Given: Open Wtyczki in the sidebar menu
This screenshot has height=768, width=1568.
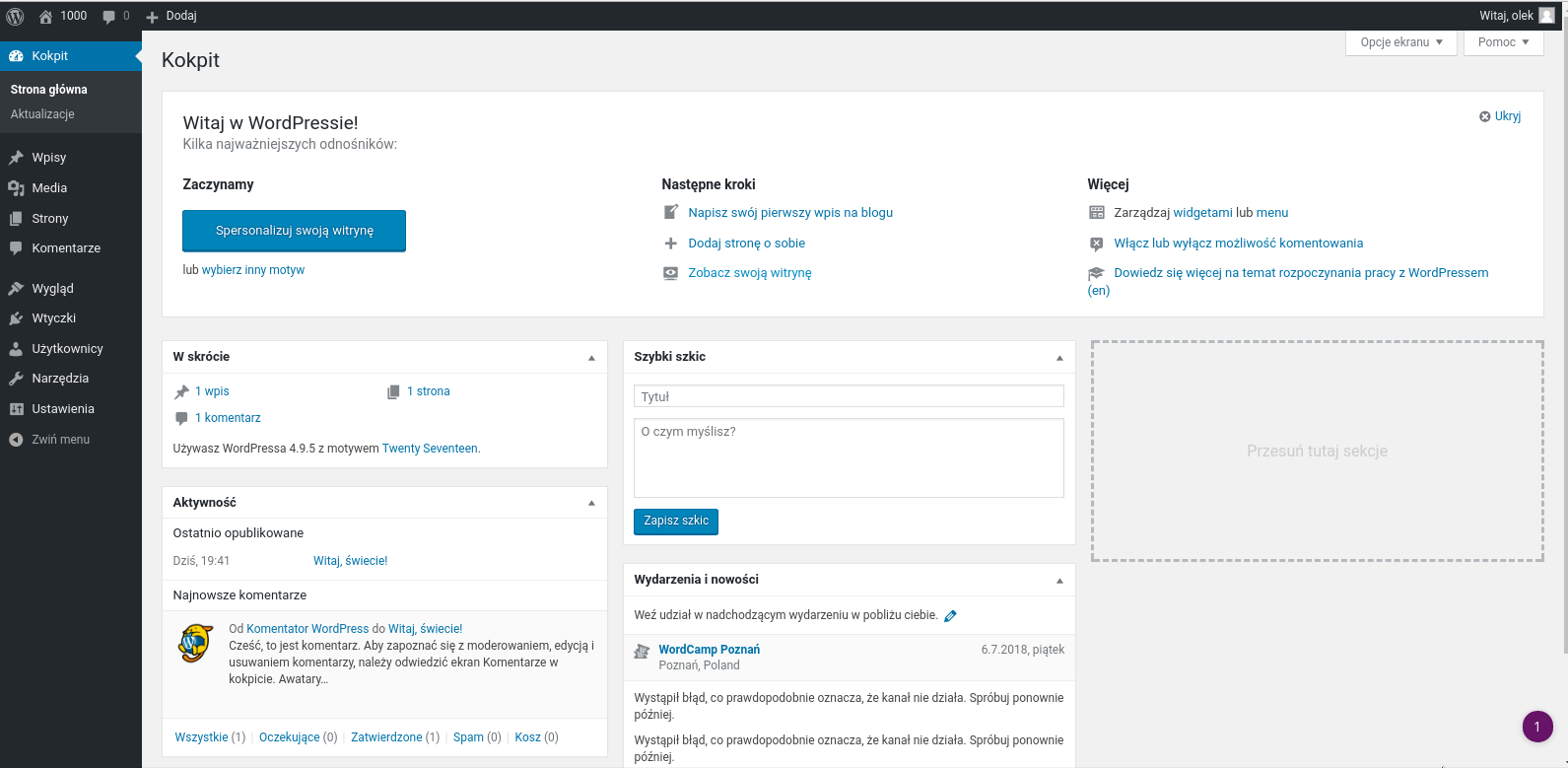Looking at the screenshot, I should [54, 318].
